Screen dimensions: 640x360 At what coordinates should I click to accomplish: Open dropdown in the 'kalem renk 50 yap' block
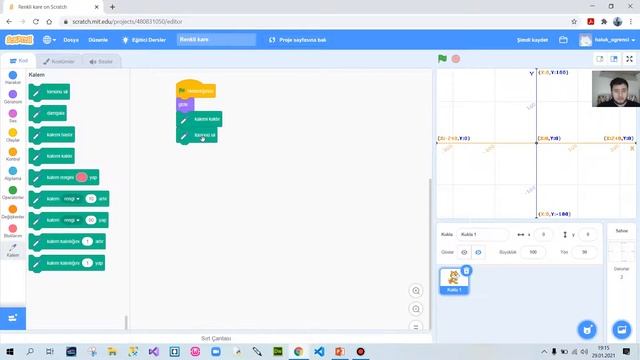pyautogui.click(x=72, y=220)
